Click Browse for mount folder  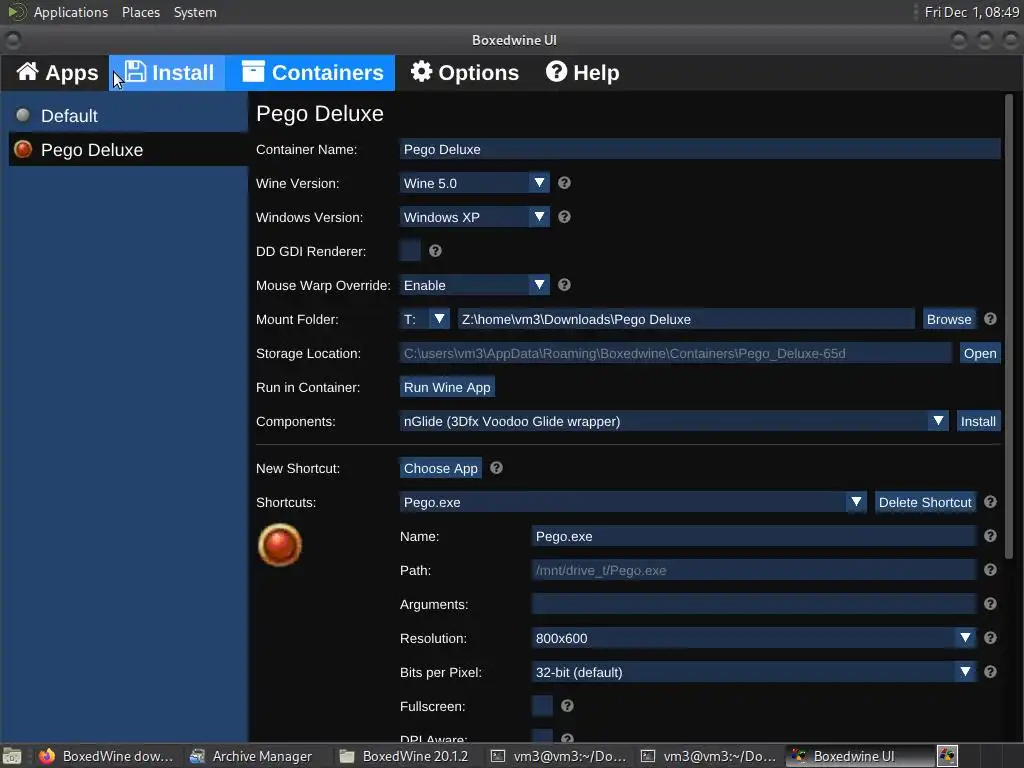click(x=949, y=319)
